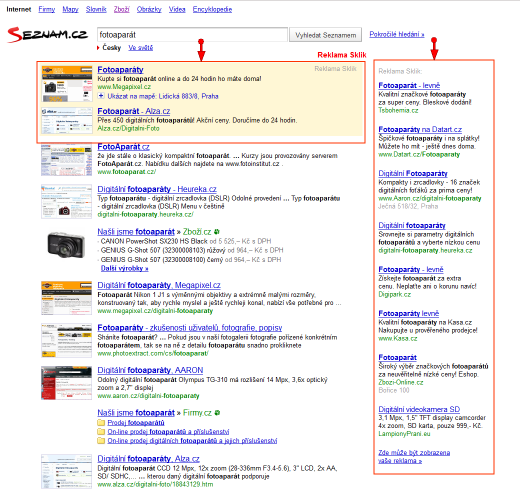This screenshot has height=496, width=520.
Task: Switch to the Mapy tab
Action: (x=70, y=9)
